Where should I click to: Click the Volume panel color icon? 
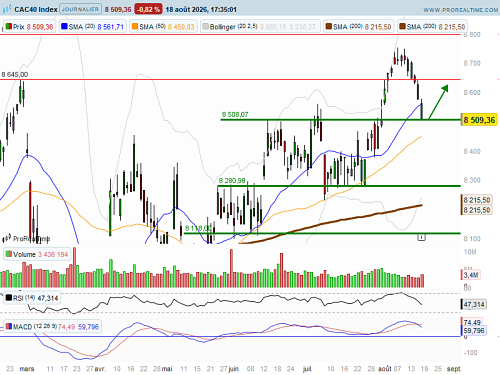coord(9,254)
